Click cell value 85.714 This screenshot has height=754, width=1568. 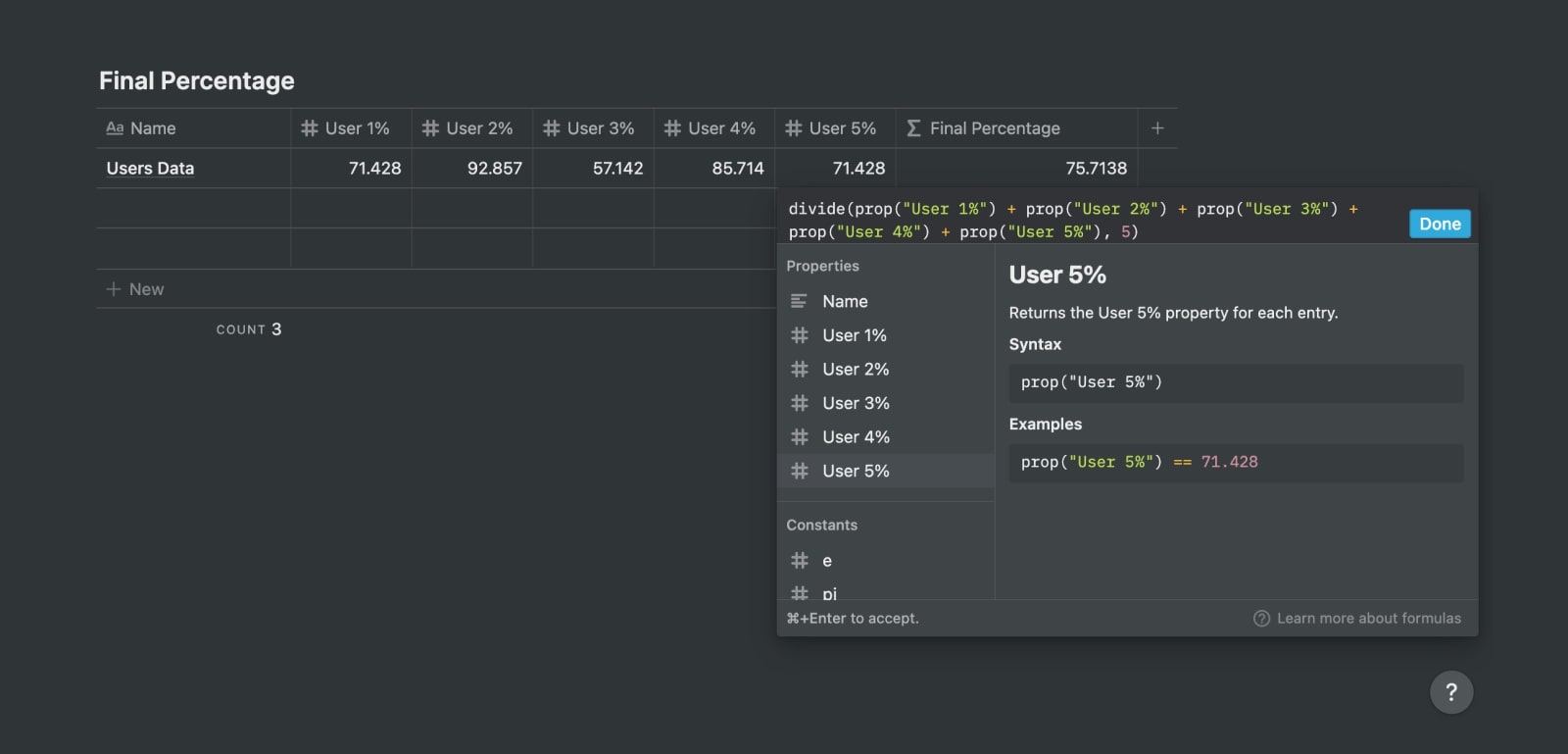tap(714, 169)
